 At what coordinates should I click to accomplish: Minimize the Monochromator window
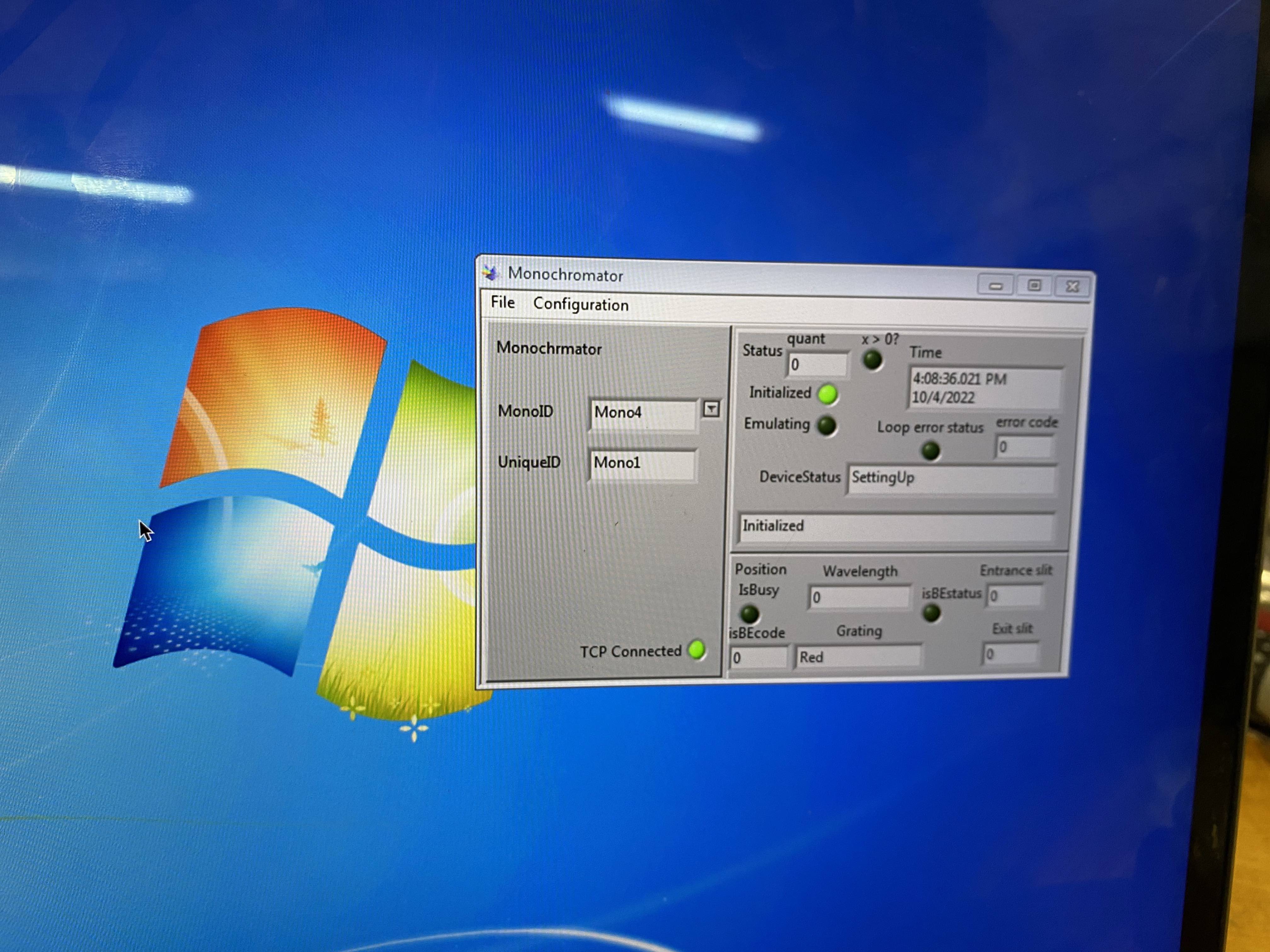click(x=996, y=285)
